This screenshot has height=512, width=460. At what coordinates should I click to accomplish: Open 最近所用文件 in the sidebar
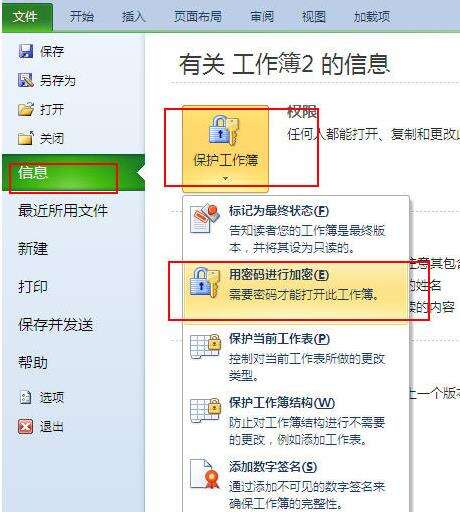(63, 211)
